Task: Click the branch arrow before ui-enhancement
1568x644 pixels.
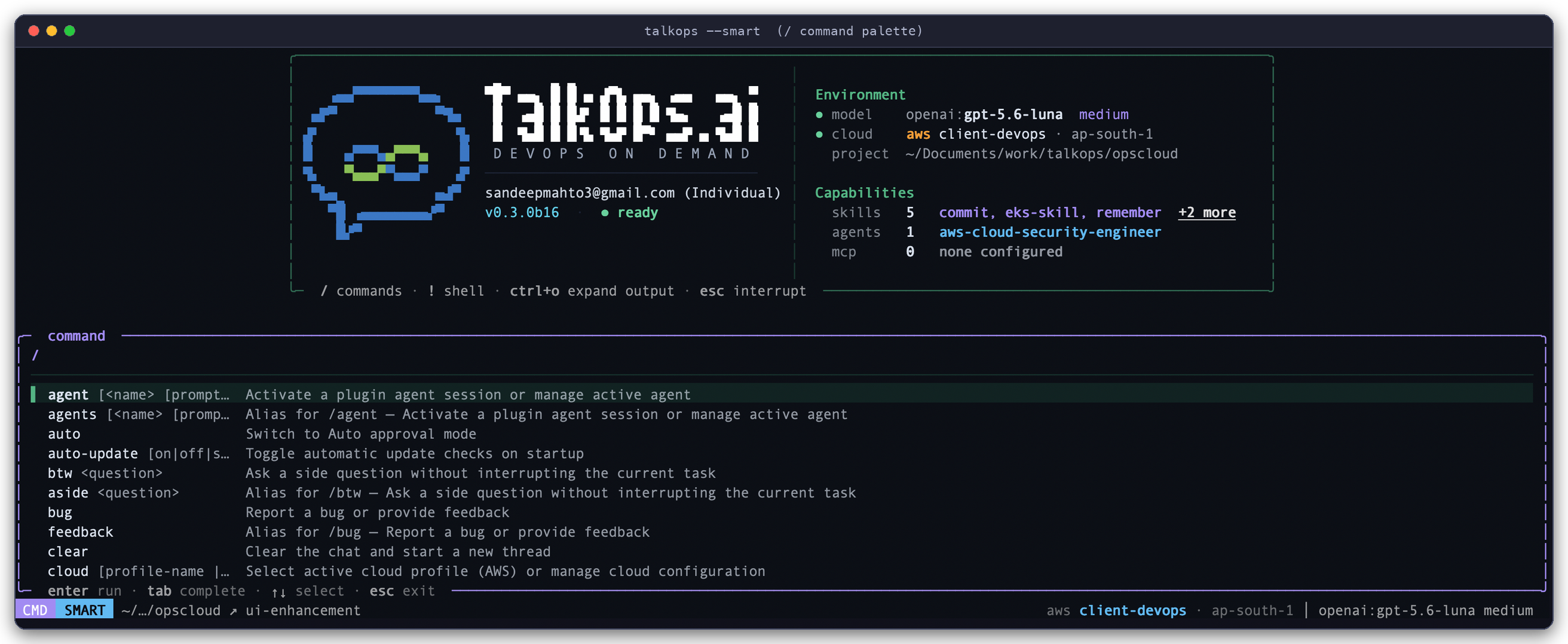Action: coord(233,611)
